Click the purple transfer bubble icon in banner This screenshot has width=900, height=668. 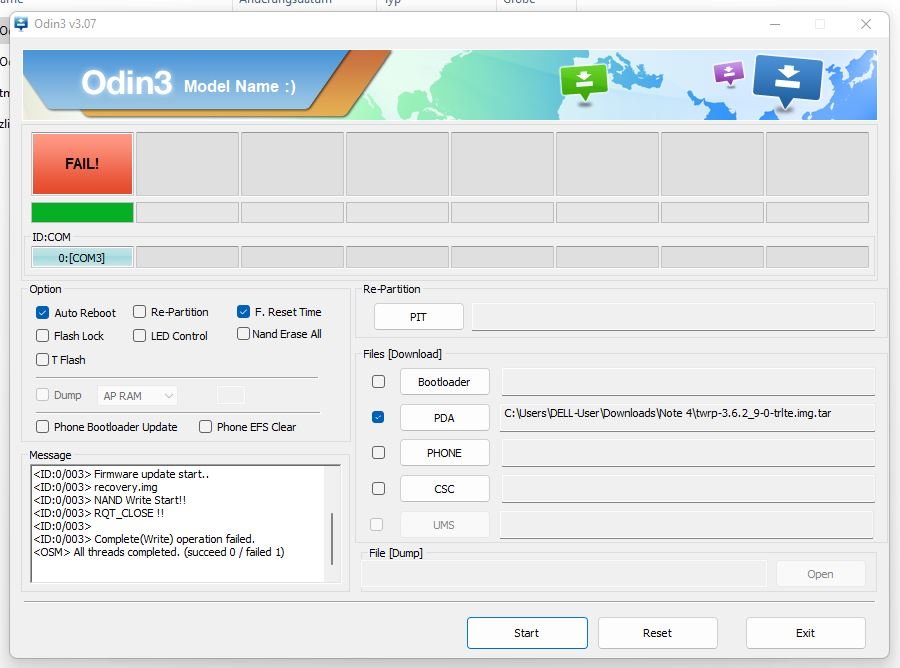click(728, 73)
